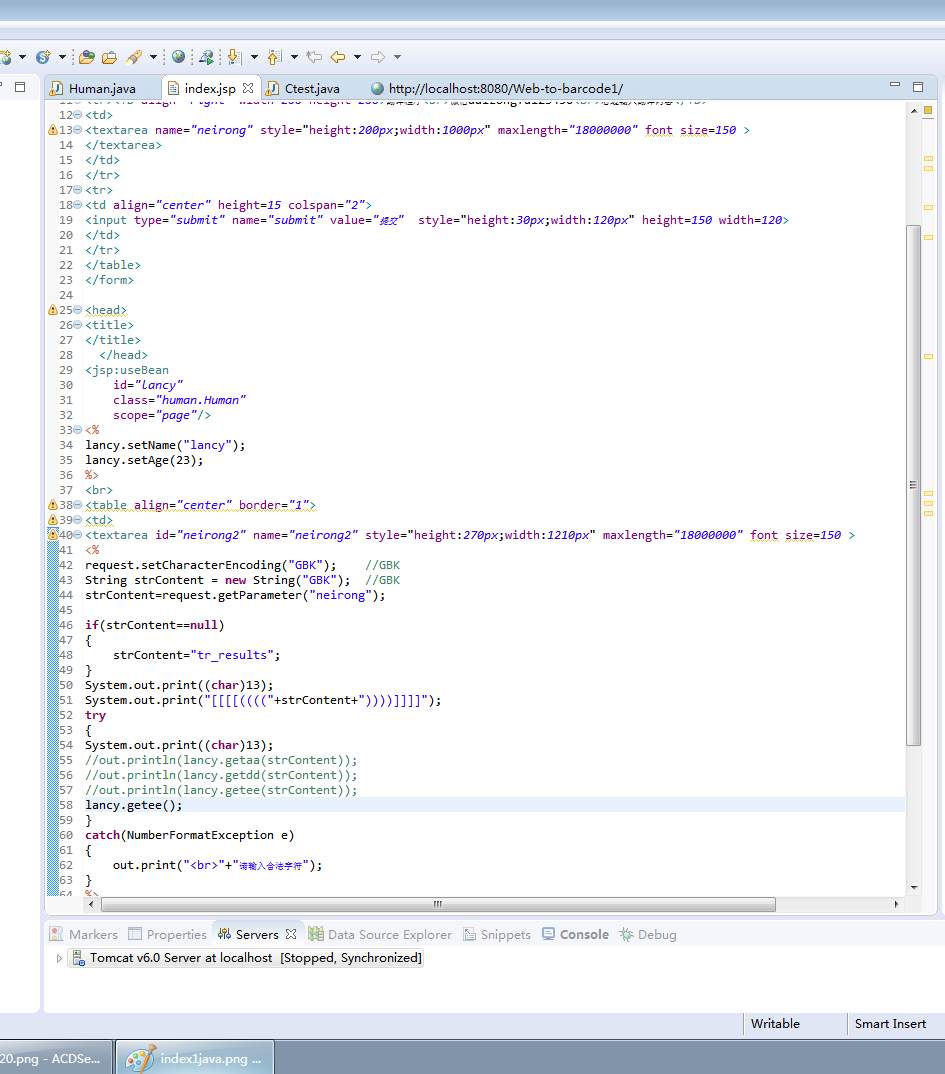Collapse the code fold at line 12

click(77, 115)
